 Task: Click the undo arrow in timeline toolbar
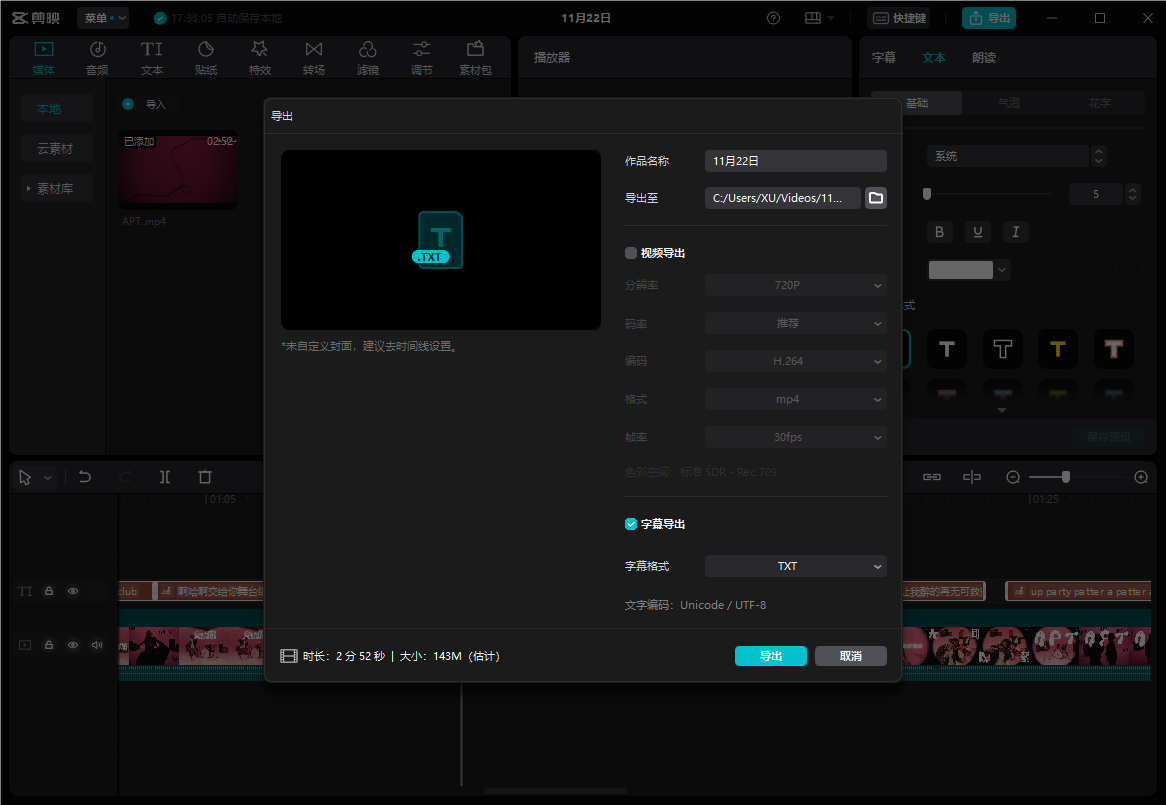coord(85,477)
